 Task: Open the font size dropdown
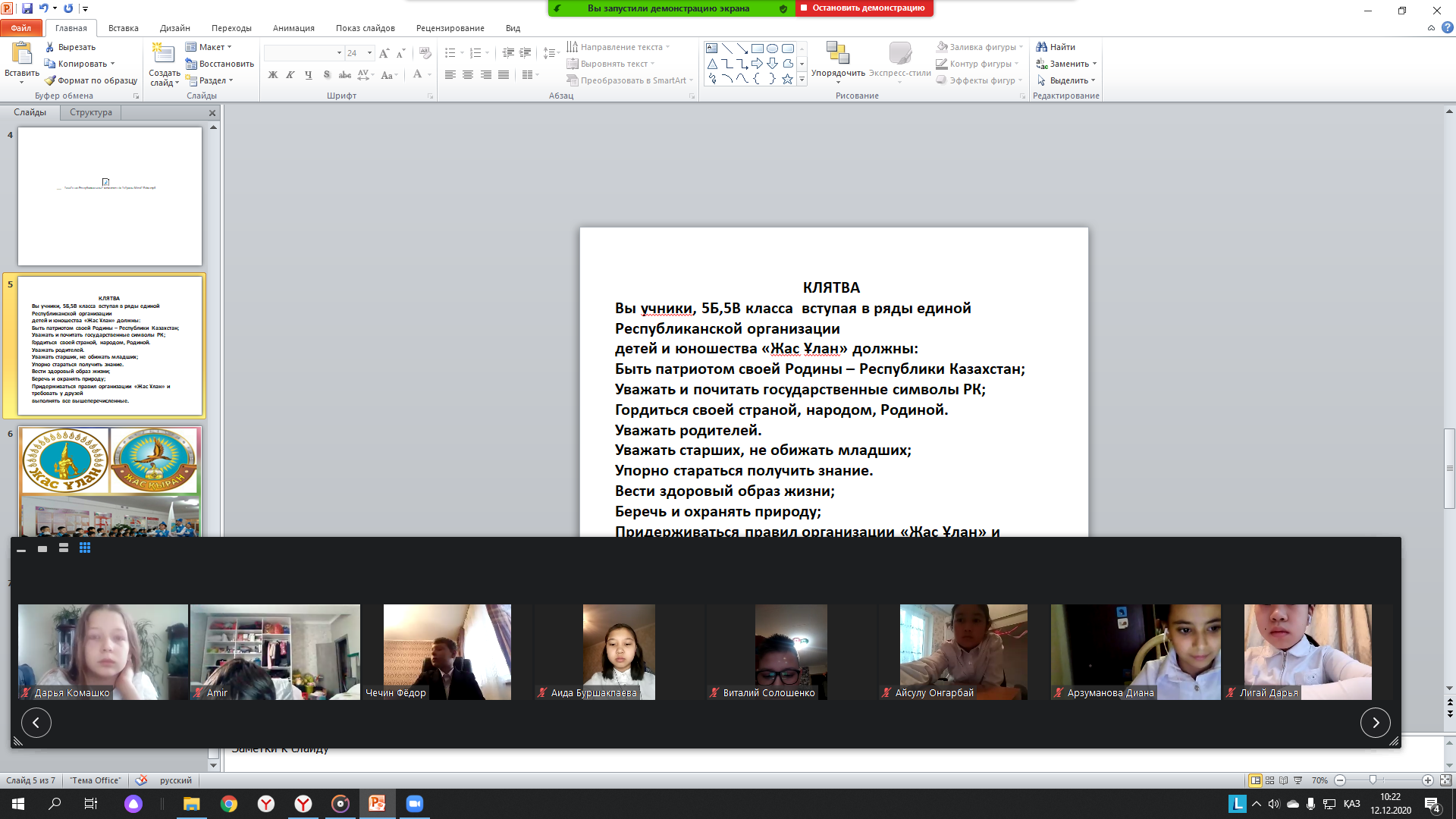[369, 53]
